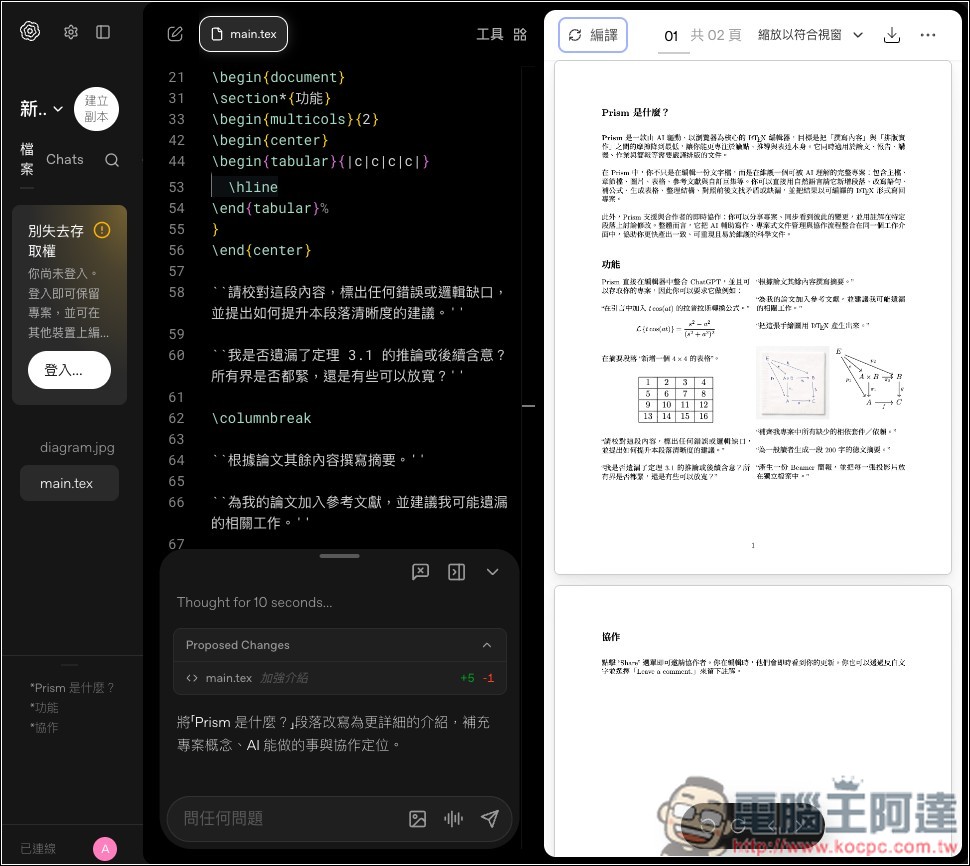Toggle the side-panel view icon above chat input
The image size is (970, 866).
point(457,572)
